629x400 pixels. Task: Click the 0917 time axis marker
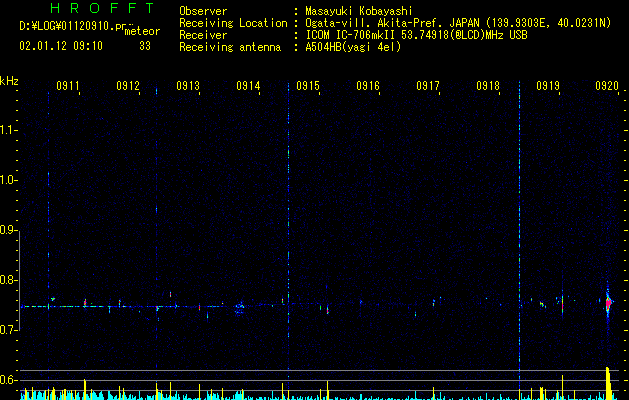pyautogui.click(x=428, y=86)
